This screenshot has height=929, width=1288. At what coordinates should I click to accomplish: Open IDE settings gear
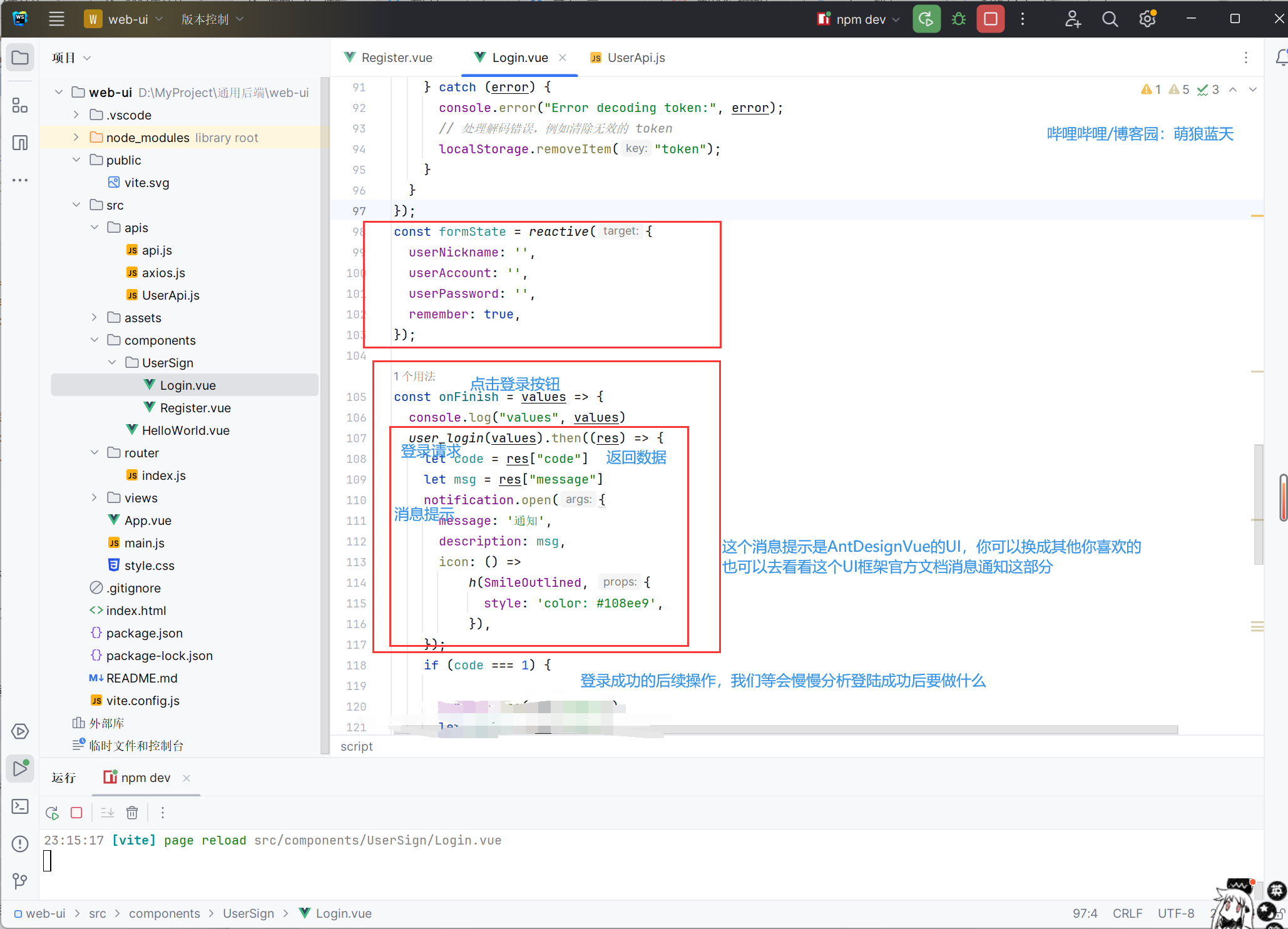[x=1147, y=19]
